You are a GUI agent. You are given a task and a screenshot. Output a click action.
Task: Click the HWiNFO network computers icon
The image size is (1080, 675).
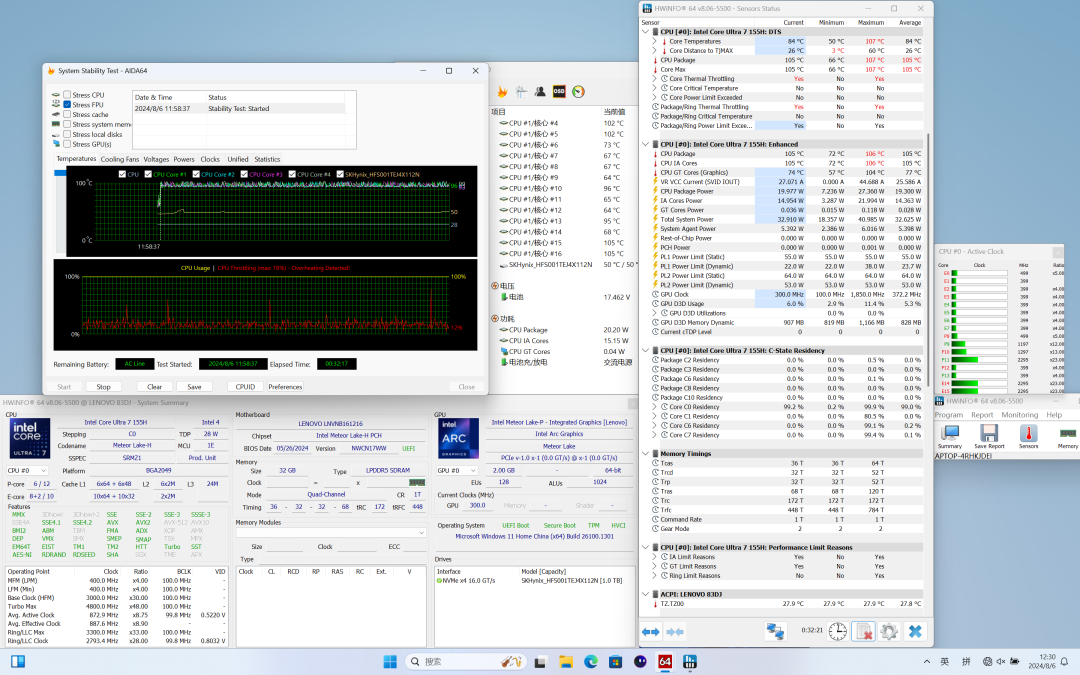coord(775,631)
